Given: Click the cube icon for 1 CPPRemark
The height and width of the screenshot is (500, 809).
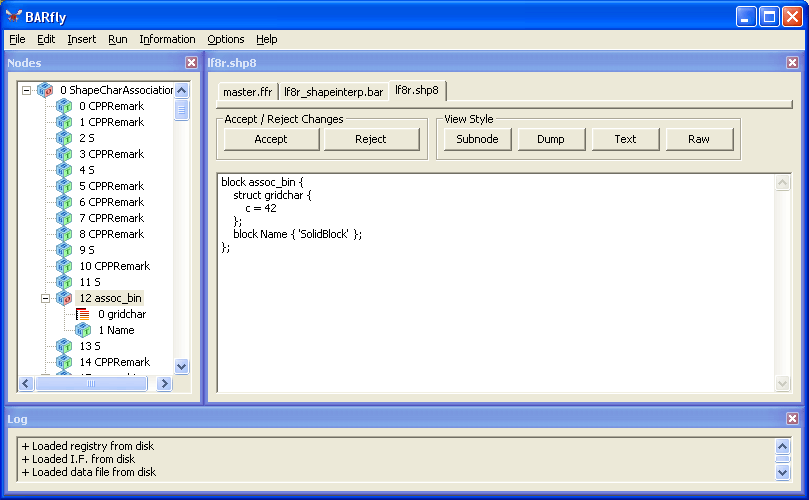Looking at the screenshot, I should tap(64, 122).
